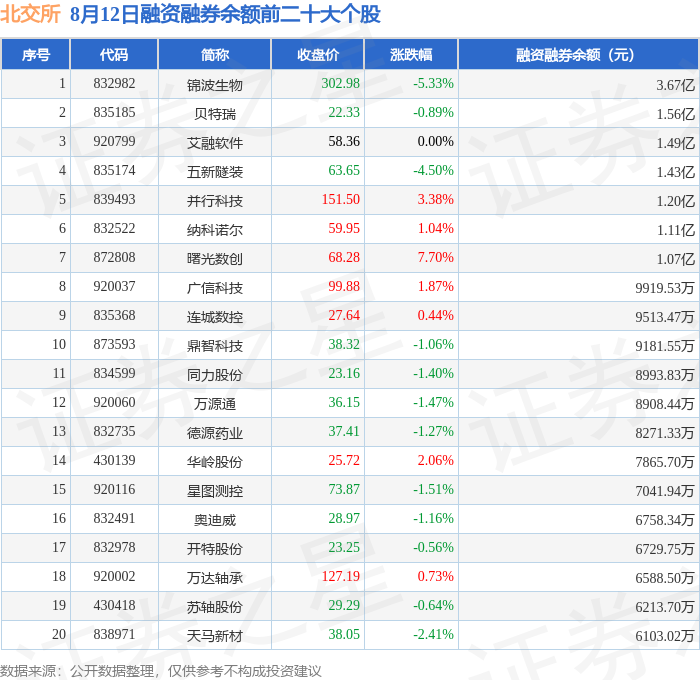Select stock name 苏轴股份
The height and width of the screenshot is (680, 700).
point(215,607)
